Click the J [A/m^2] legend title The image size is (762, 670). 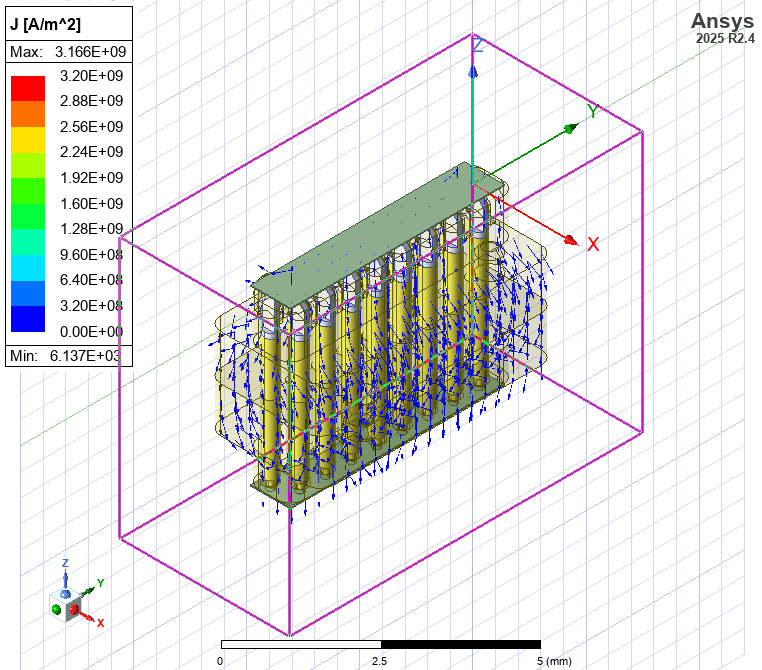point(45,24)
